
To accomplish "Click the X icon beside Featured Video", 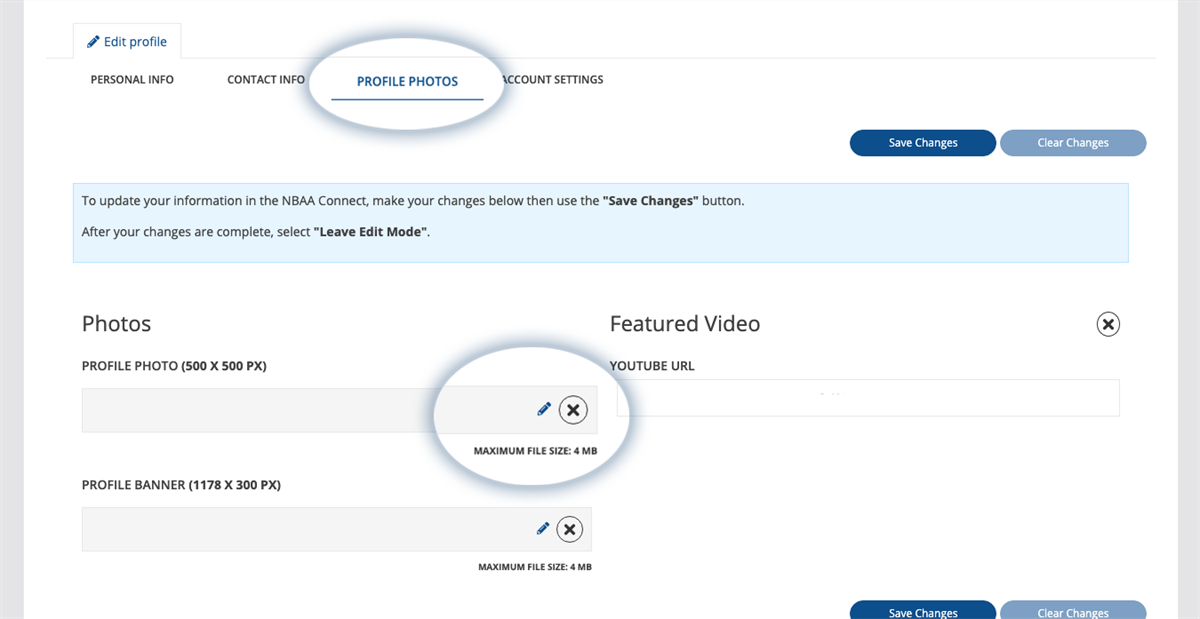I will pyautogui.click(x=1108, y=324).
